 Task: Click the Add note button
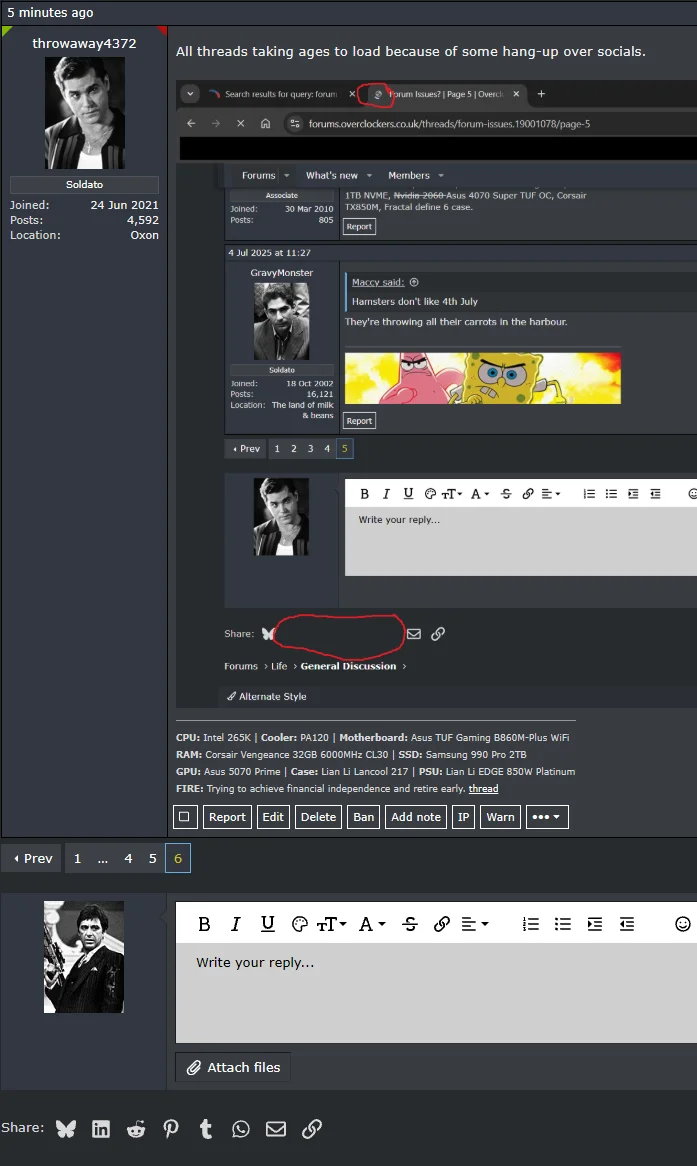416,816
